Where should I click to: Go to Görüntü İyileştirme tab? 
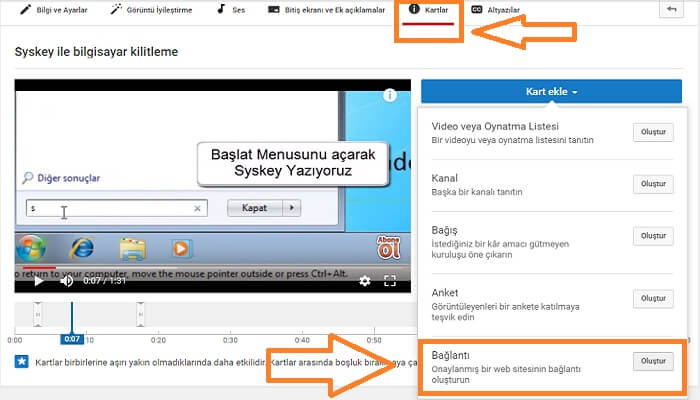coord(151,10)
